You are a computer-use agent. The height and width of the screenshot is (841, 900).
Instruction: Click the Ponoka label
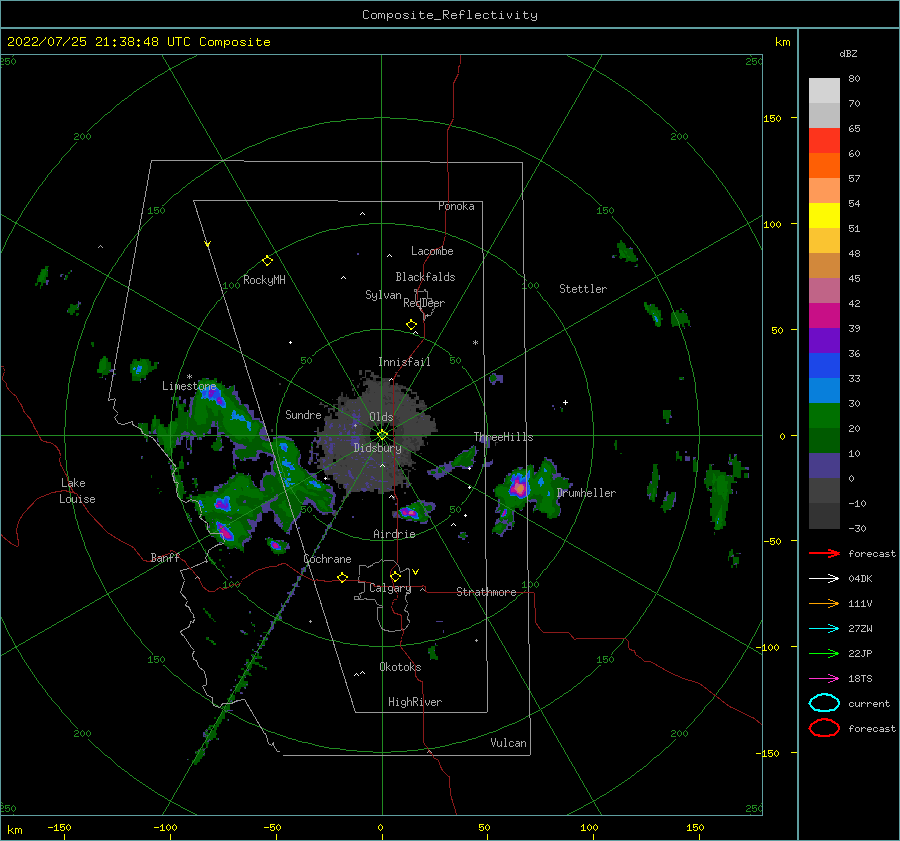[456, 206]
